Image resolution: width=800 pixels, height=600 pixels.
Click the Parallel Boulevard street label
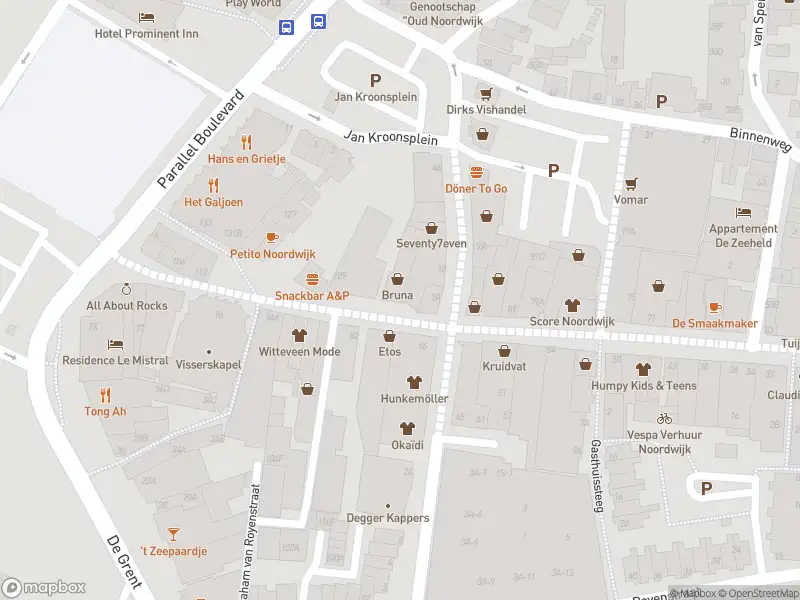click(x=200, y=141)
